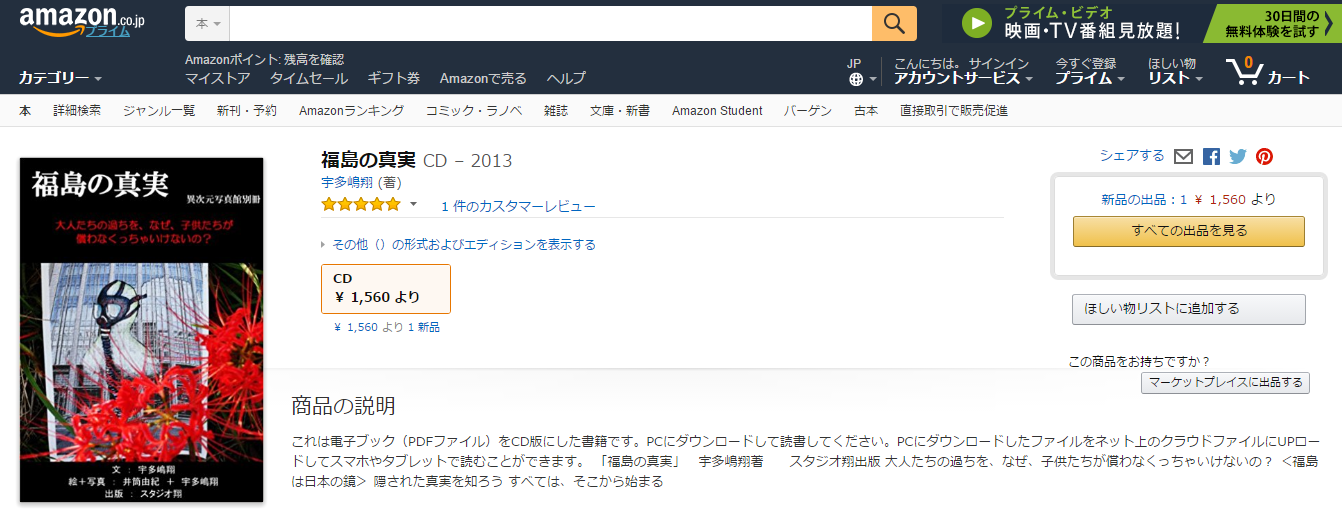The image size is (1342, 519).
Task: Click すべての出品を見る button
Action: point(1188,231)
